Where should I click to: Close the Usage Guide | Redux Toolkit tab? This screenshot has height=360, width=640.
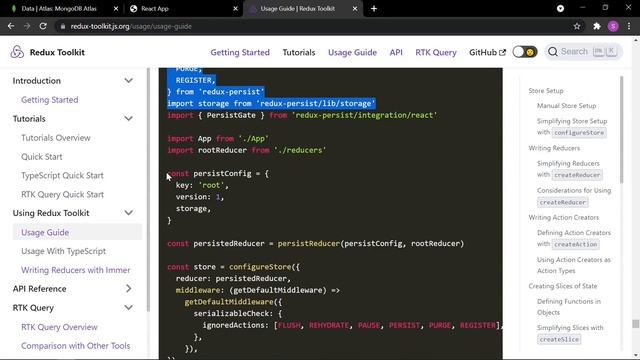coord(355,9)
